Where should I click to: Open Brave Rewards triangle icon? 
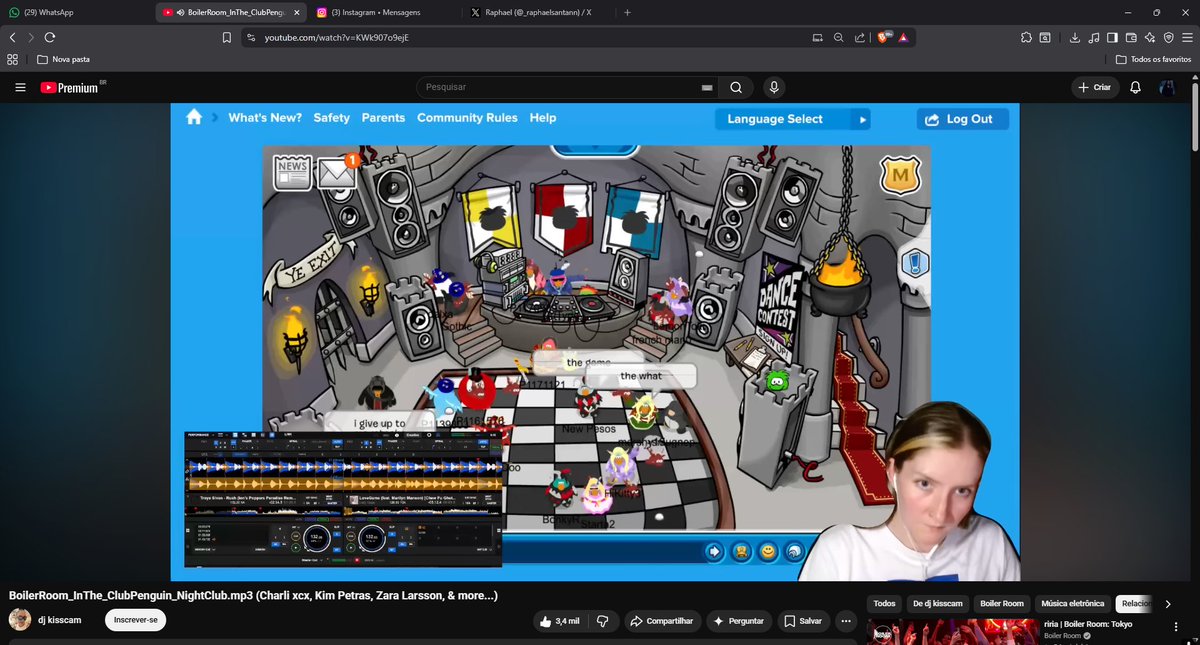[x=903, y=37]
